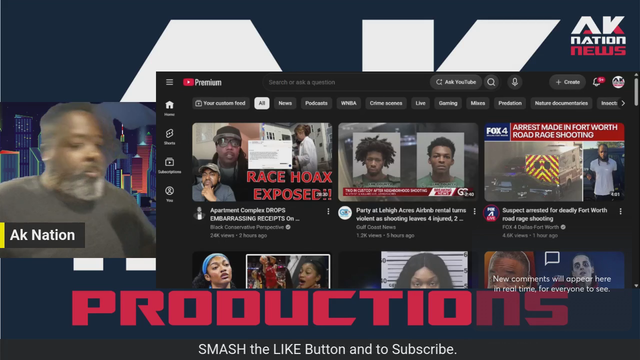Open Shorts from the sidebar
The image size is (640, 360).
point(169,137)
